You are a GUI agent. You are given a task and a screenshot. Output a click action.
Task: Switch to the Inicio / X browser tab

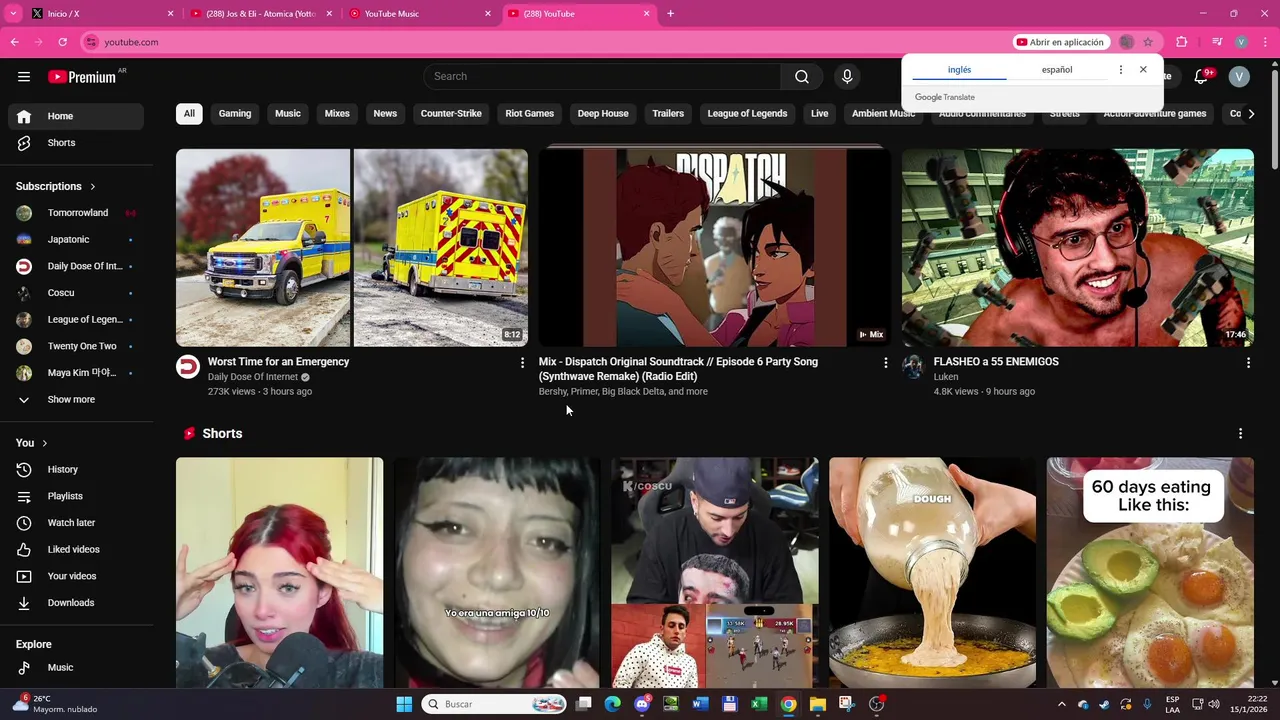pos(100,14)
